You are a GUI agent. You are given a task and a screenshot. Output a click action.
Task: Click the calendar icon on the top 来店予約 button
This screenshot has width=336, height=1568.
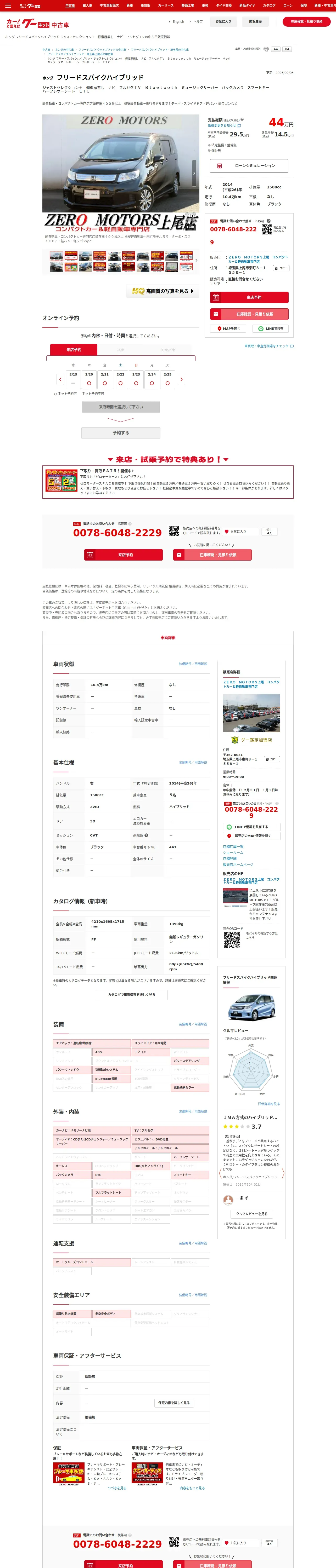pyautogui.click(x=216, y=298)
